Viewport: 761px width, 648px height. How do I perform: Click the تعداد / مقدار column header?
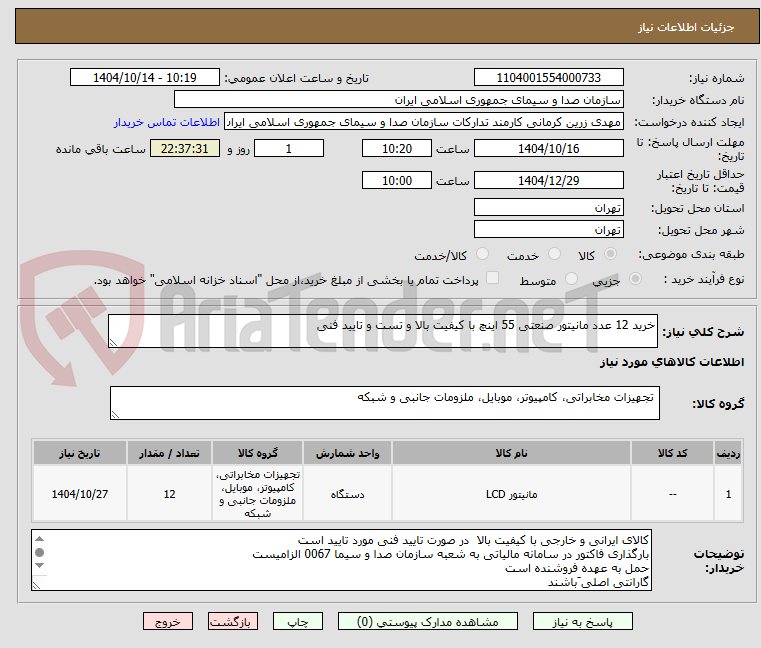coord(169,453)
